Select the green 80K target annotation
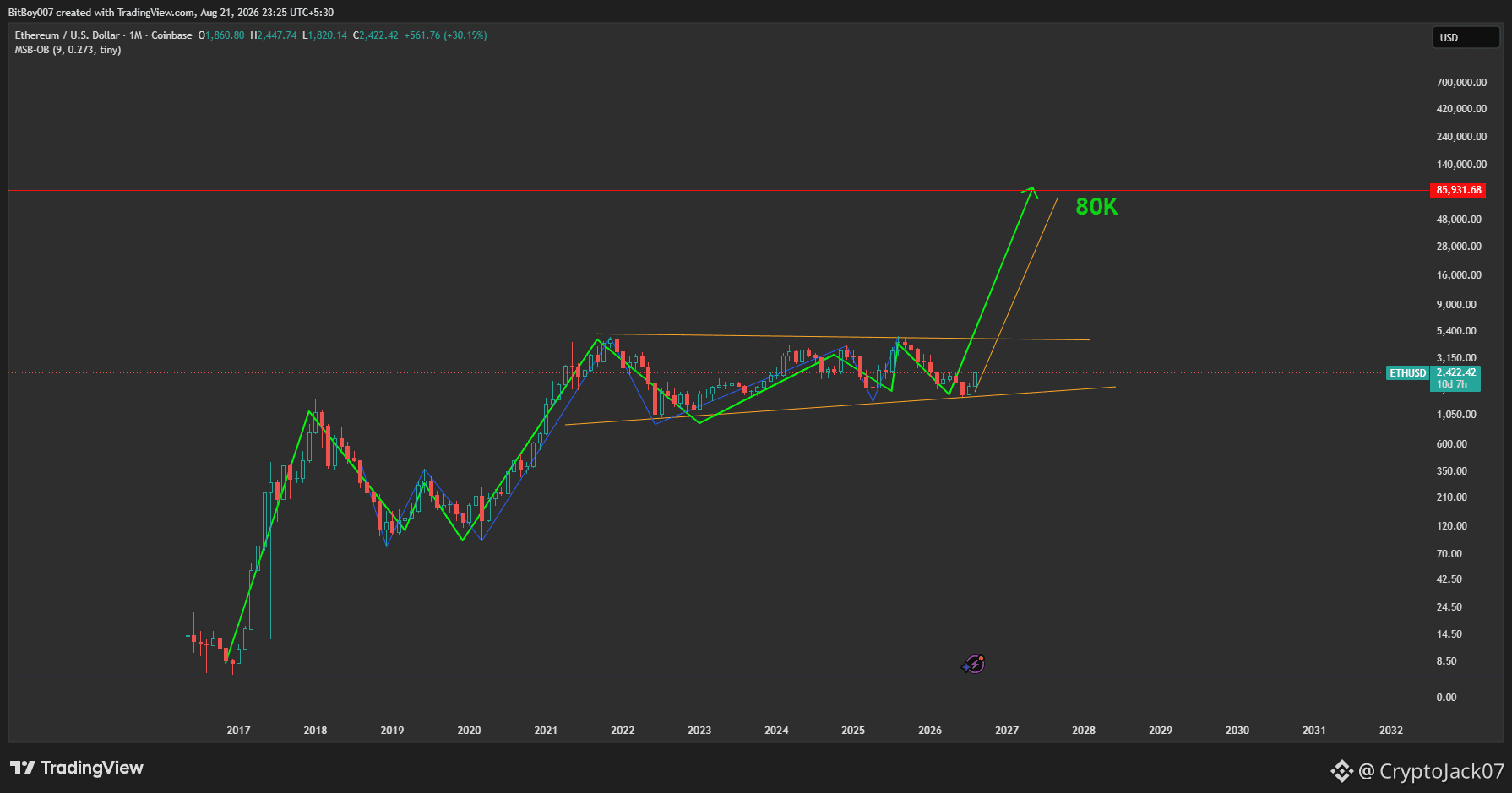The height and width of the screenshot is (793, 1512). (x=1096, y=207)
